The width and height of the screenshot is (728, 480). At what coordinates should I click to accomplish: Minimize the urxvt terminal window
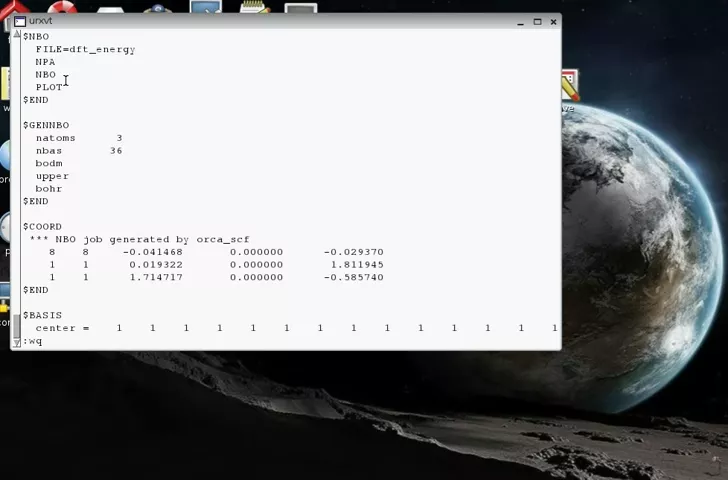(x=521, y=21)
